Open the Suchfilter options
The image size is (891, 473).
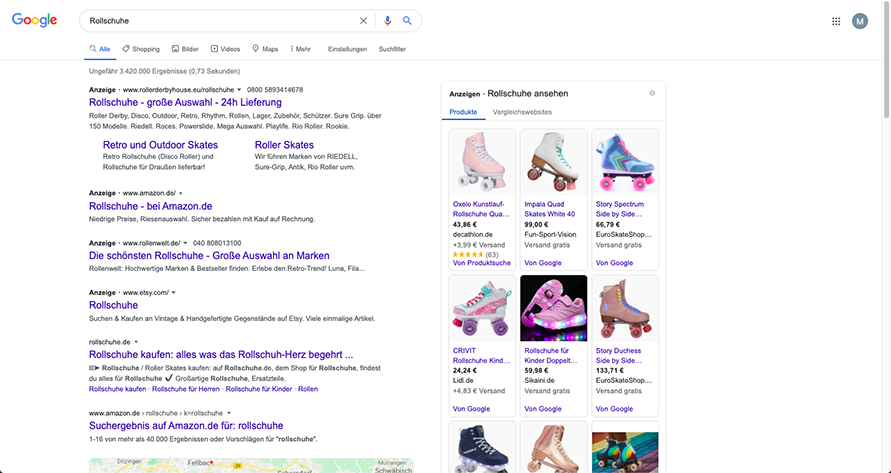point(392,49)
